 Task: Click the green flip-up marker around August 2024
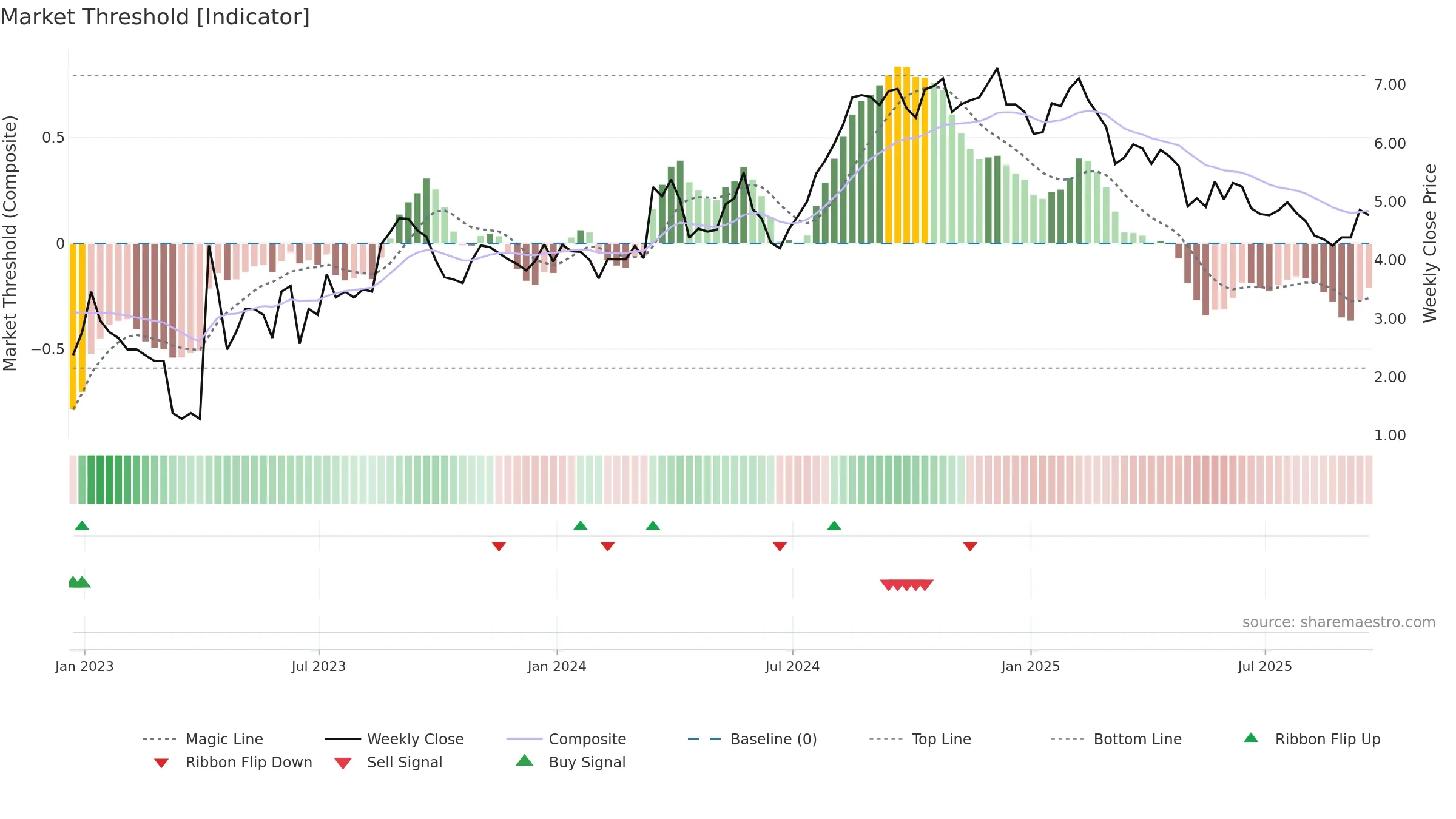tap(834, 525)
